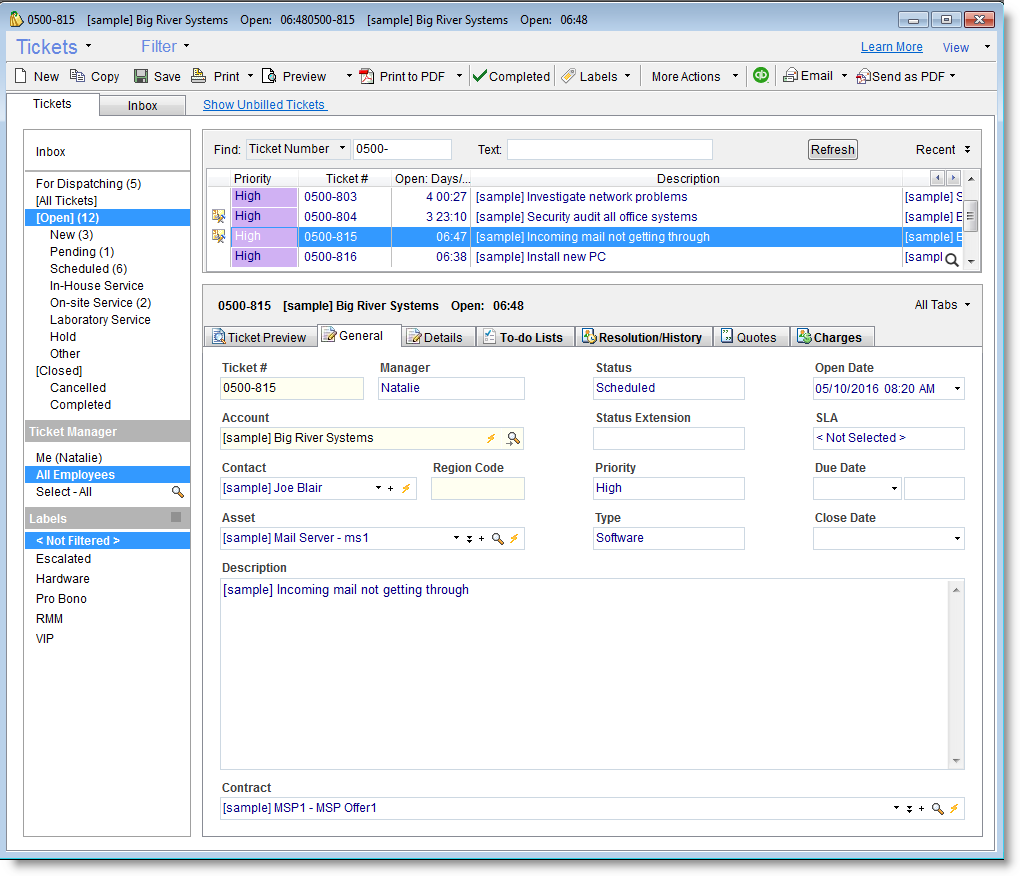Select the Escalated label filter
The width and height of the screenshot is (1020, 876).
pos(63,559)
